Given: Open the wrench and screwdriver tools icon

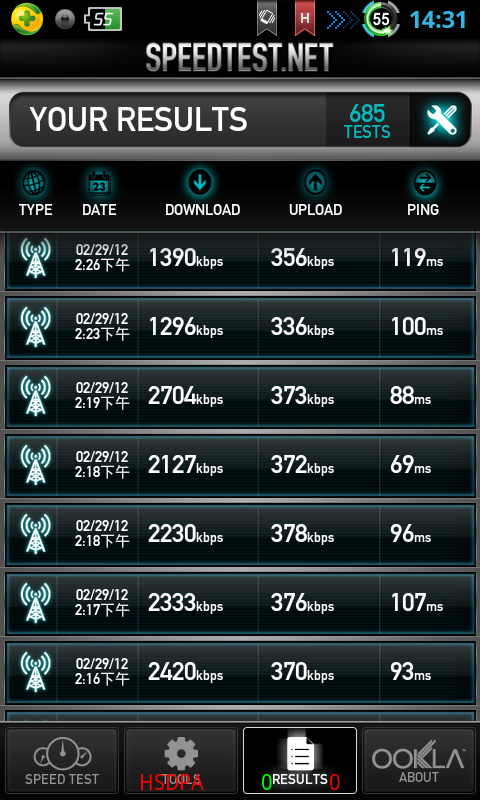Looking at the screenshot, I should pyautogui.click(x=441, y=120).
